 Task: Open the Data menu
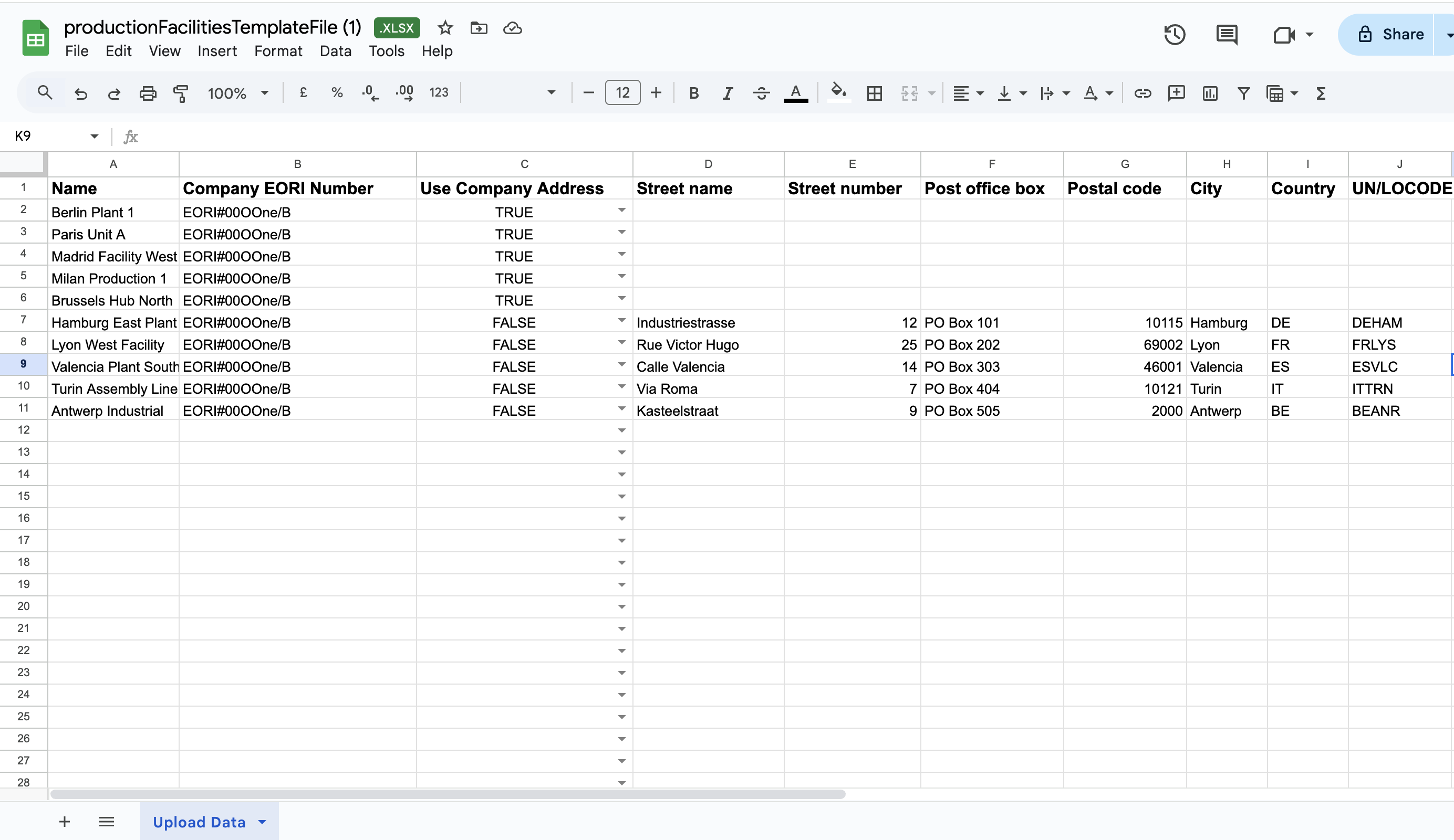point(335,51)
